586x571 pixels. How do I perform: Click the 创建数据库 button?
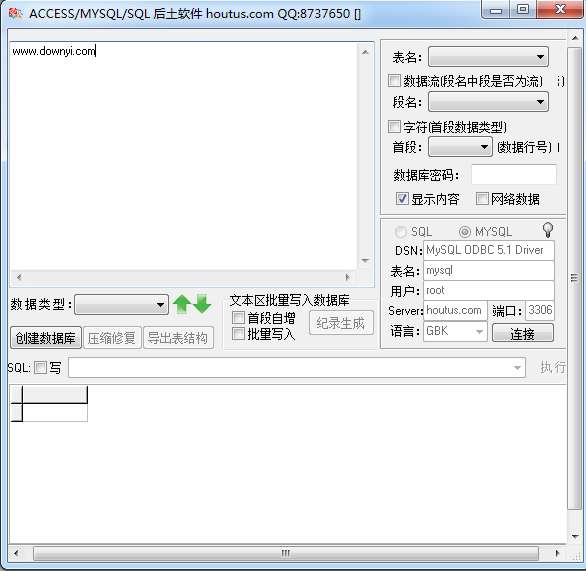pos(46,338)
